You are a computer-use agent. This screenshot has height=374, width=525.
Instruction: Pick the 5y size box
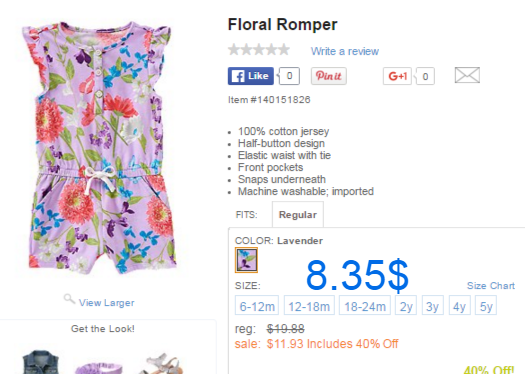[x=486, y=305]
